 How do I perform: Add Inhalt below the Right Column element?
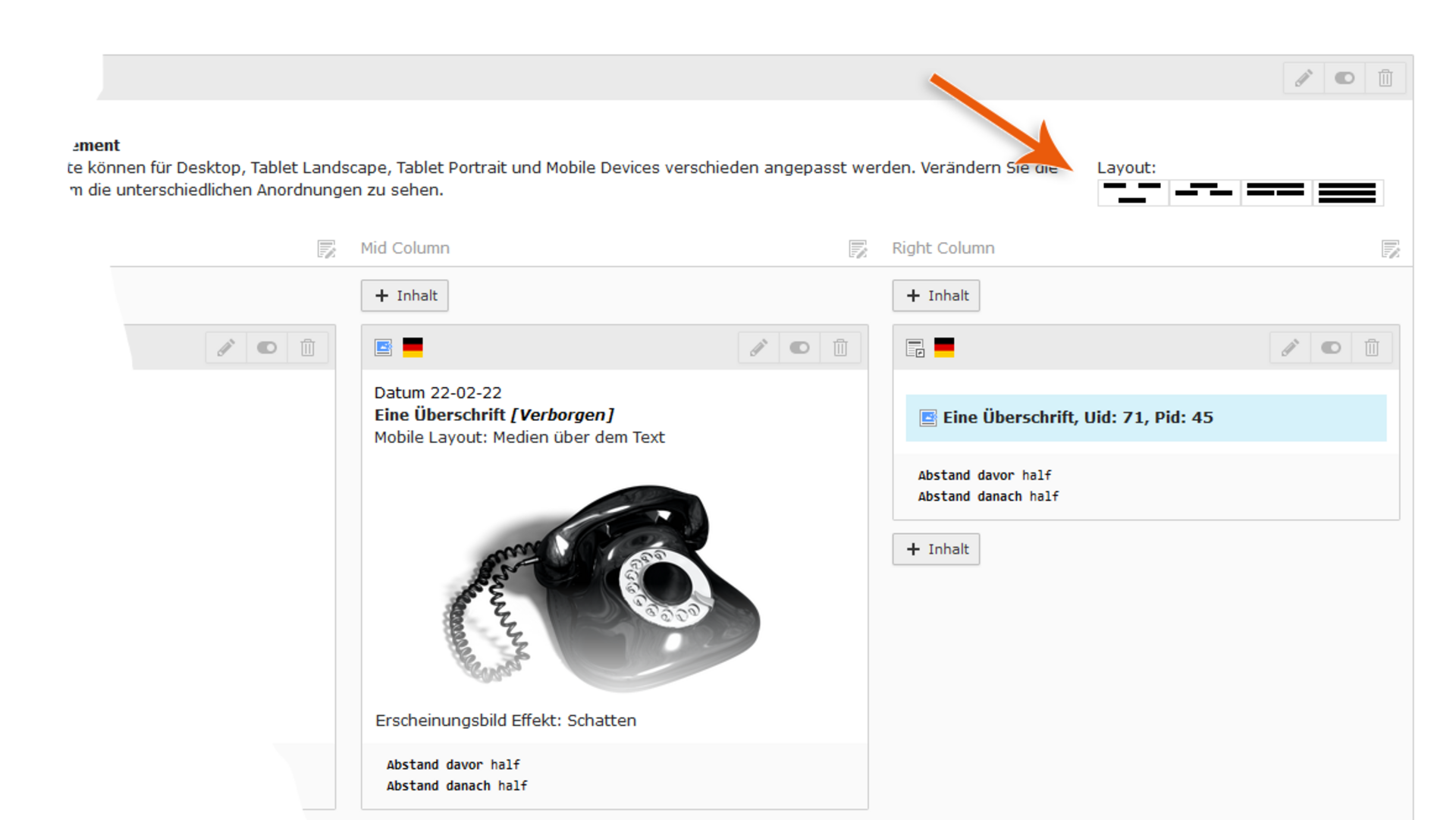[937, 549]
